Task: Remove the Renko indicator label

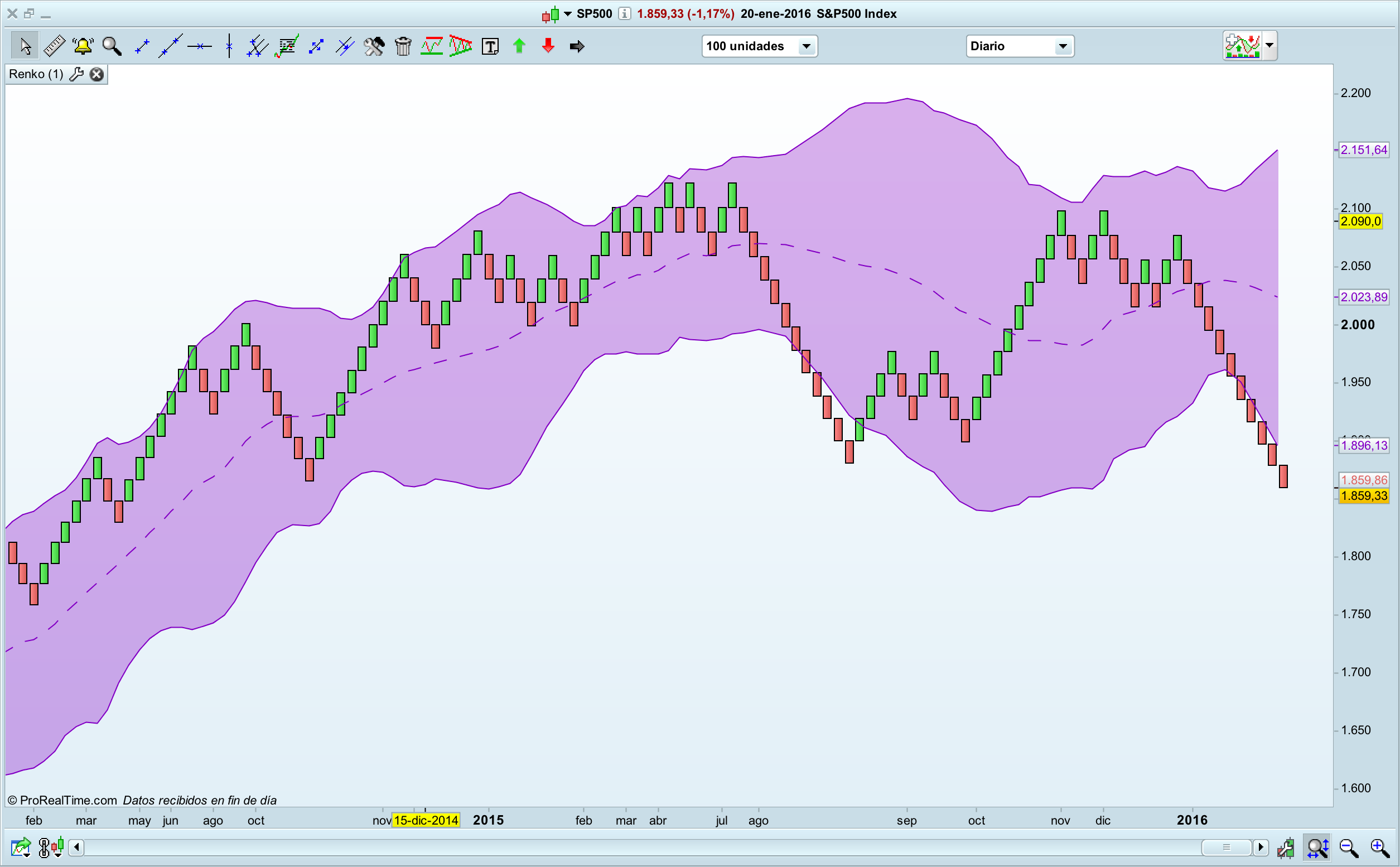Action: 97,74
